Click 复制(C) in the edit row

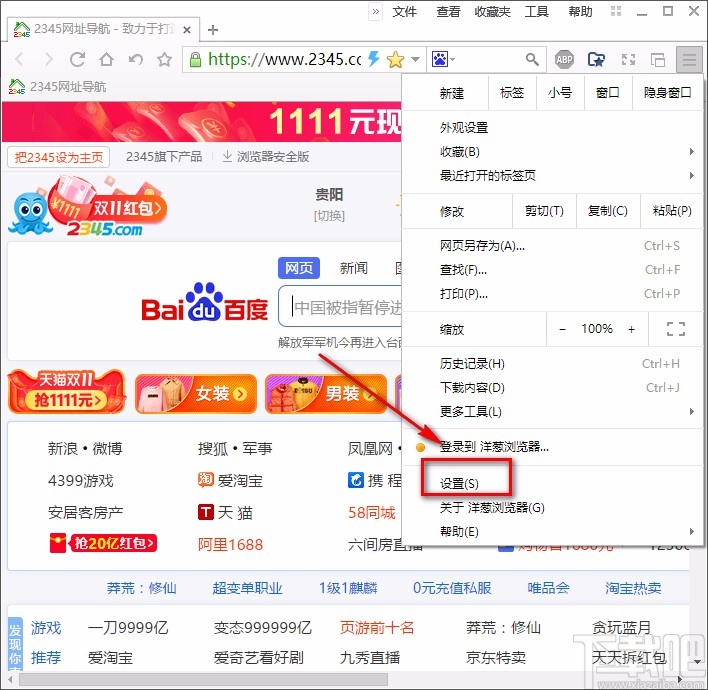click(608, 211)
